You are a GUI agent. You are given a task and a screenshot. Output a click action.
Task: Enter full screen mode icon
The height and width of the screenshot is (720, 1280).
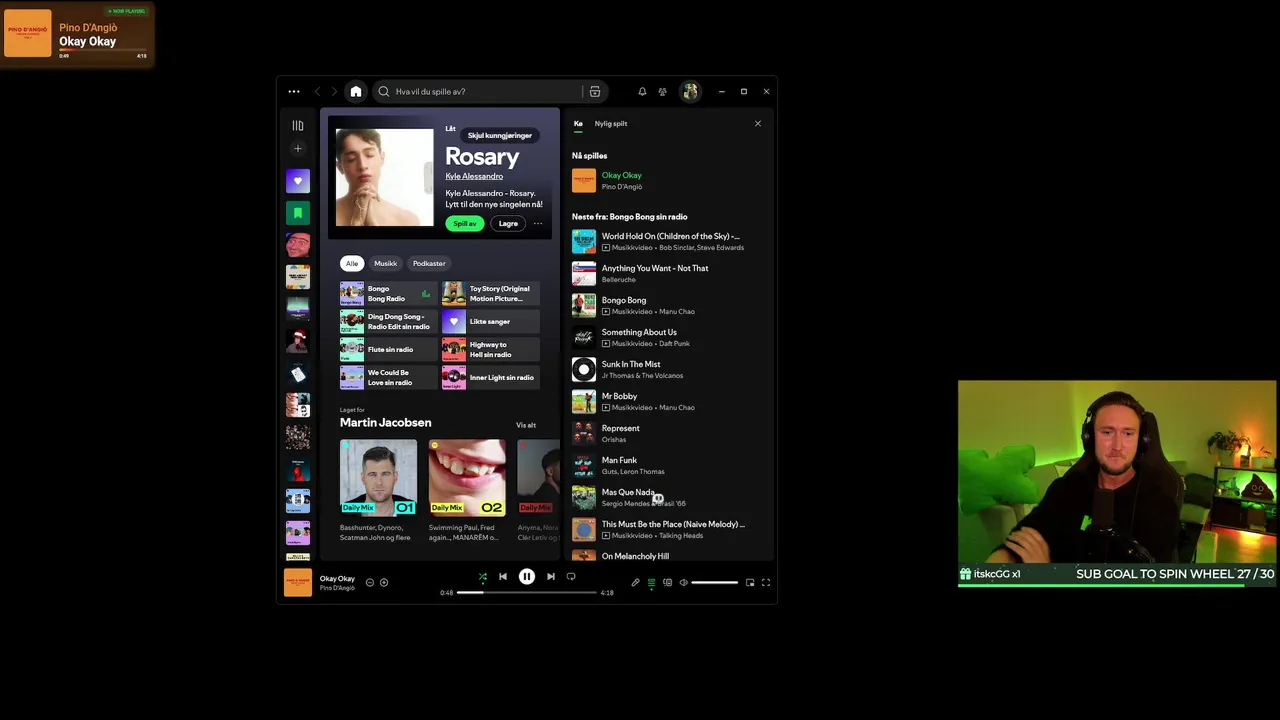pos(766,582)
